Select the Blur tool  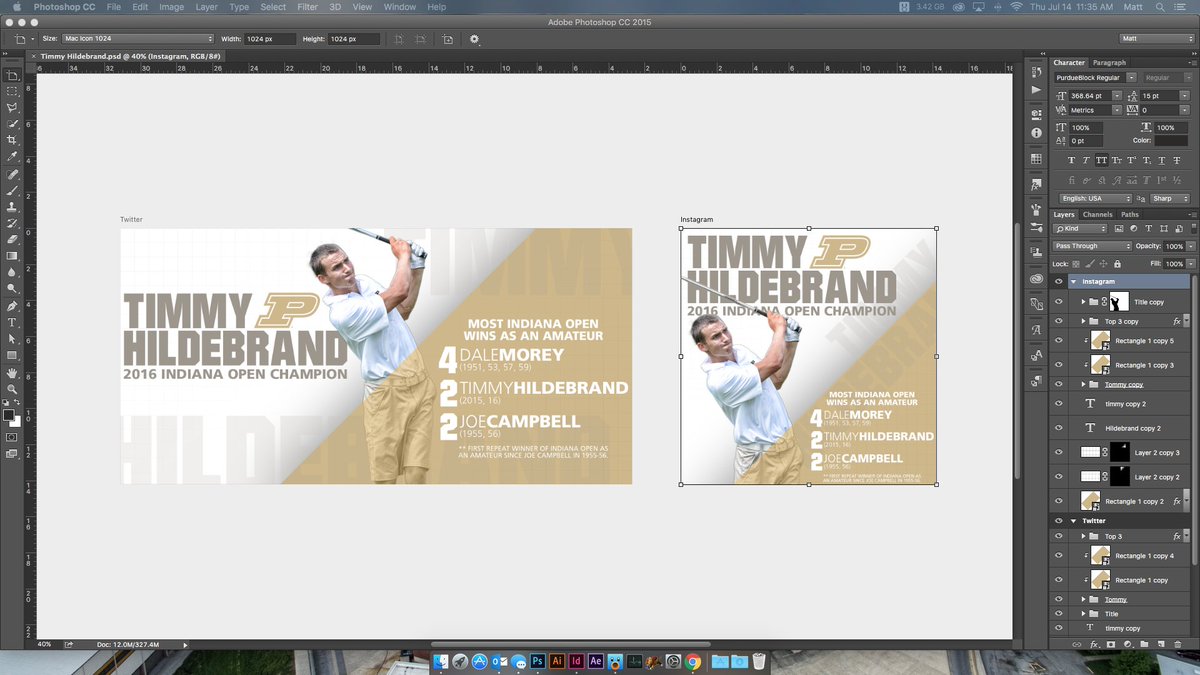coord(13,273)
